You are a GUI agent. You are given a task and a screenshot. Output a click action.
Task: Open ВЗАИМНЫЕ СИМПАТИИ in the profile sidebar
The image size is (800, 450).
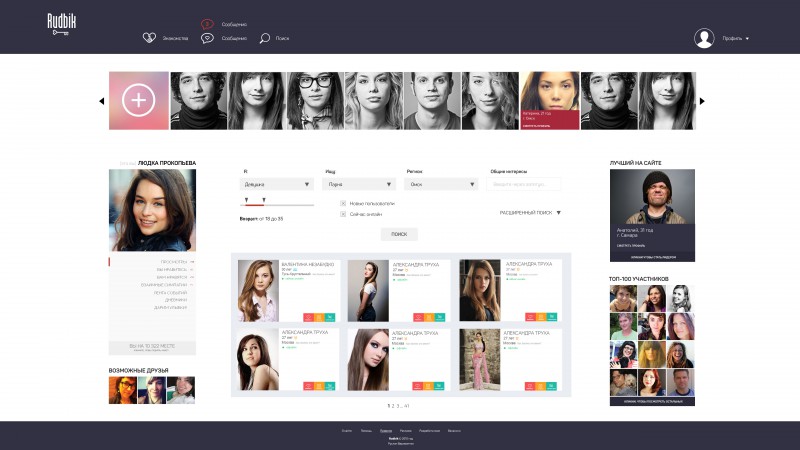[x=164, y=285]
